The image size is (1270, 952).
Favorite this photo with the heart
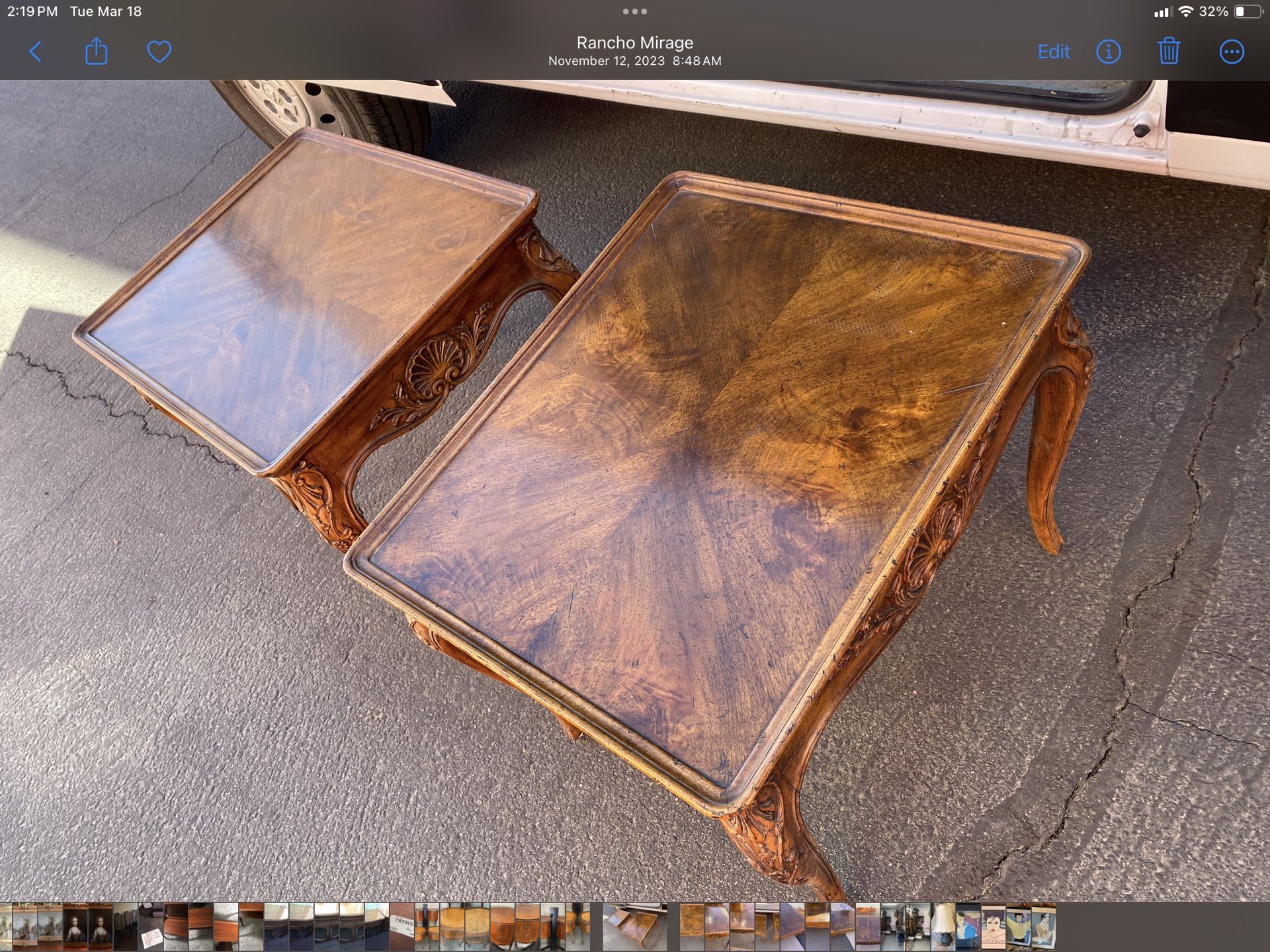pyautogui.click(x=159, y=52)
